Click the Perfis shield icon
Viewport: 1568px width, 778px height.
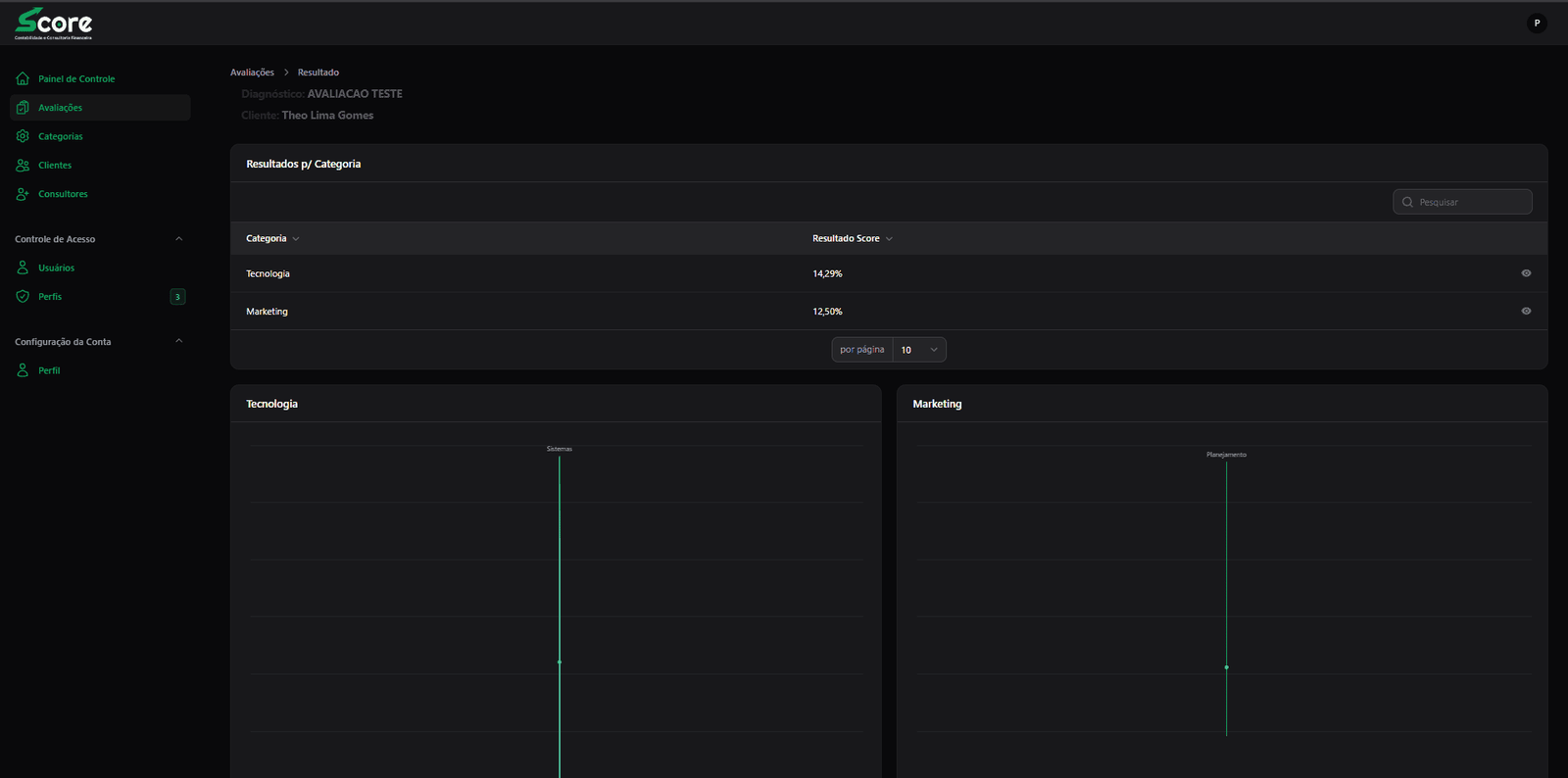coord(23,297)
